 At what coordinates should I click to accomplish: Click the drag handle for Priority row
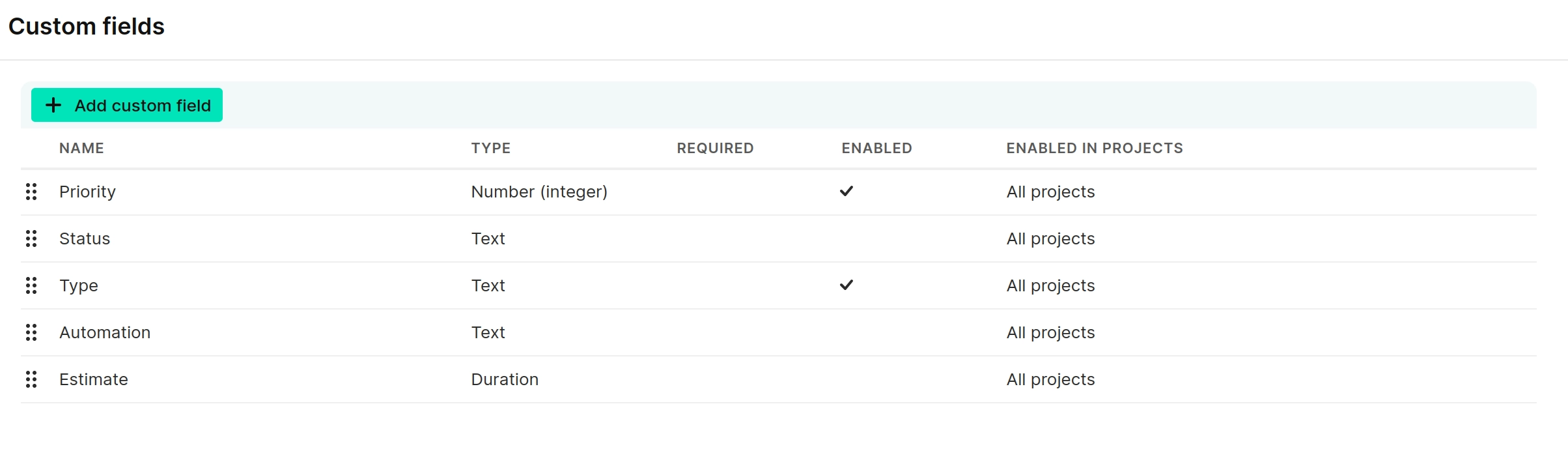pos(31,192)
